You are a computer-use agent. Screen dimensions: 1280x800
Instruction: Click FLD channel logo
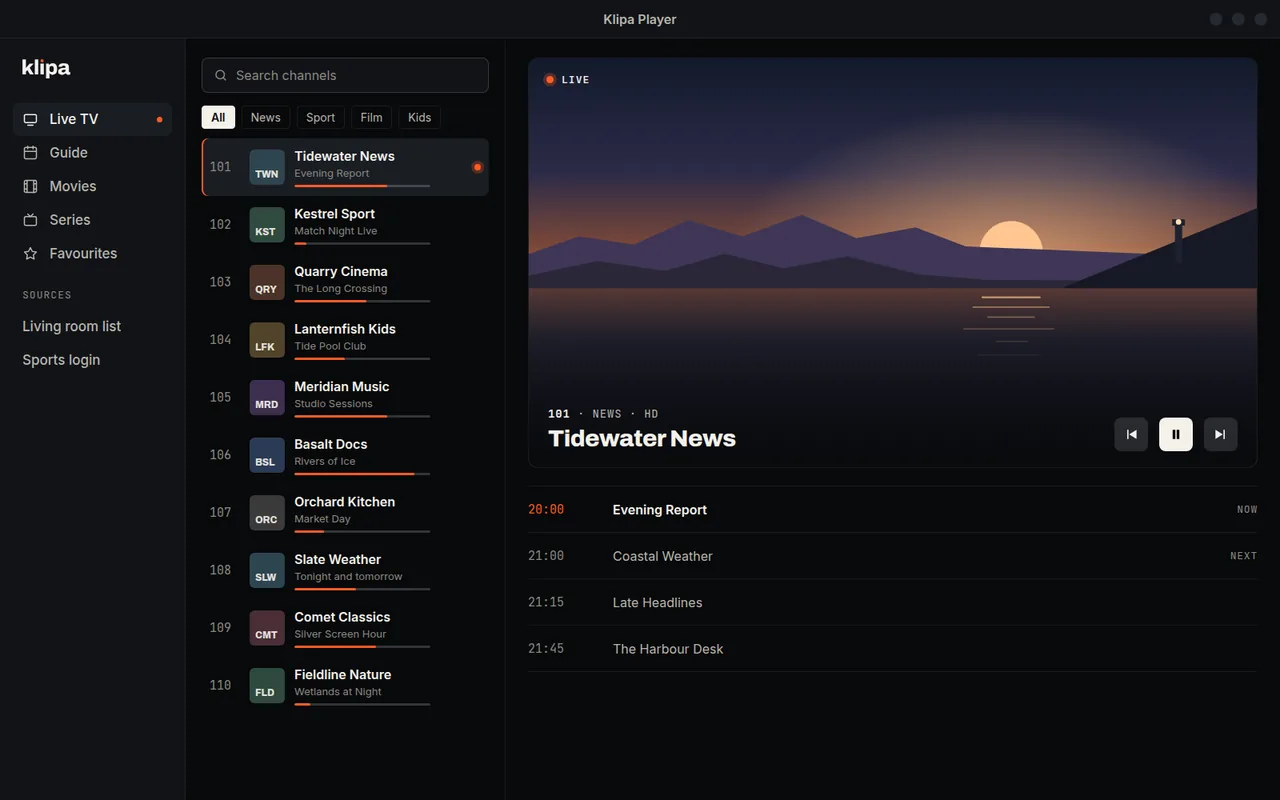click(x=267, y=685)
